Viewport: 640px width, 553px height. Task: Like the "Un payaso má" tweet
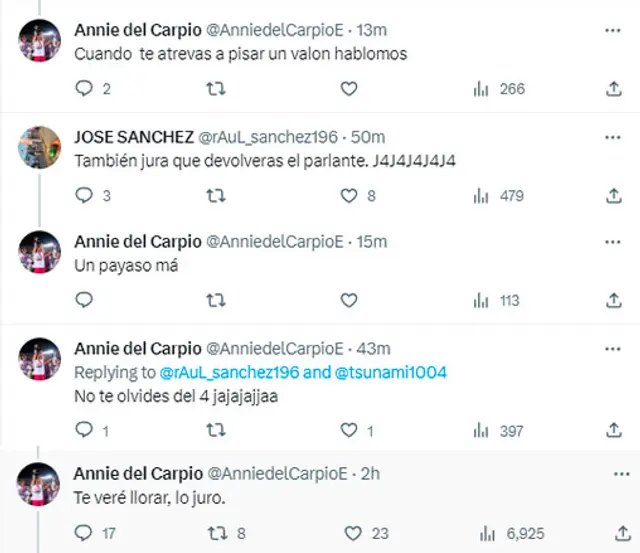(348, 300)
